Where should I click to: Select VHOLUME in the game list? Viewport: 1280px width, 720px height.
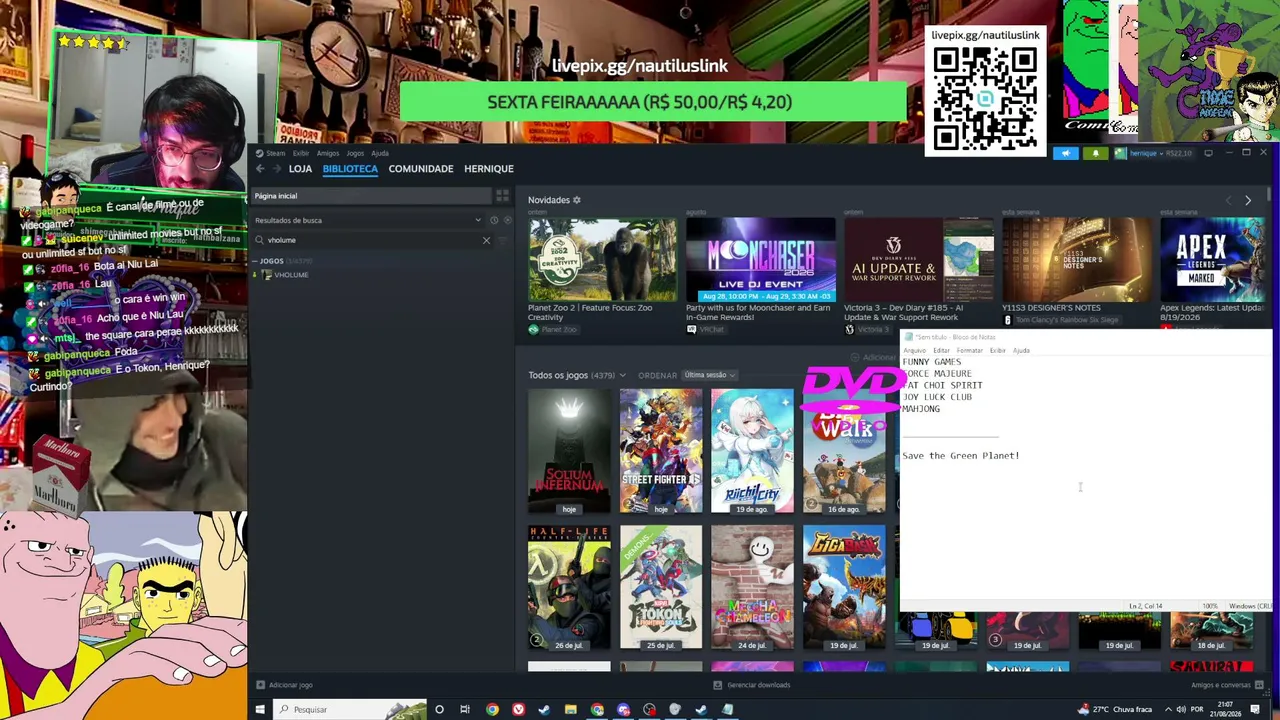pos(291,275)
